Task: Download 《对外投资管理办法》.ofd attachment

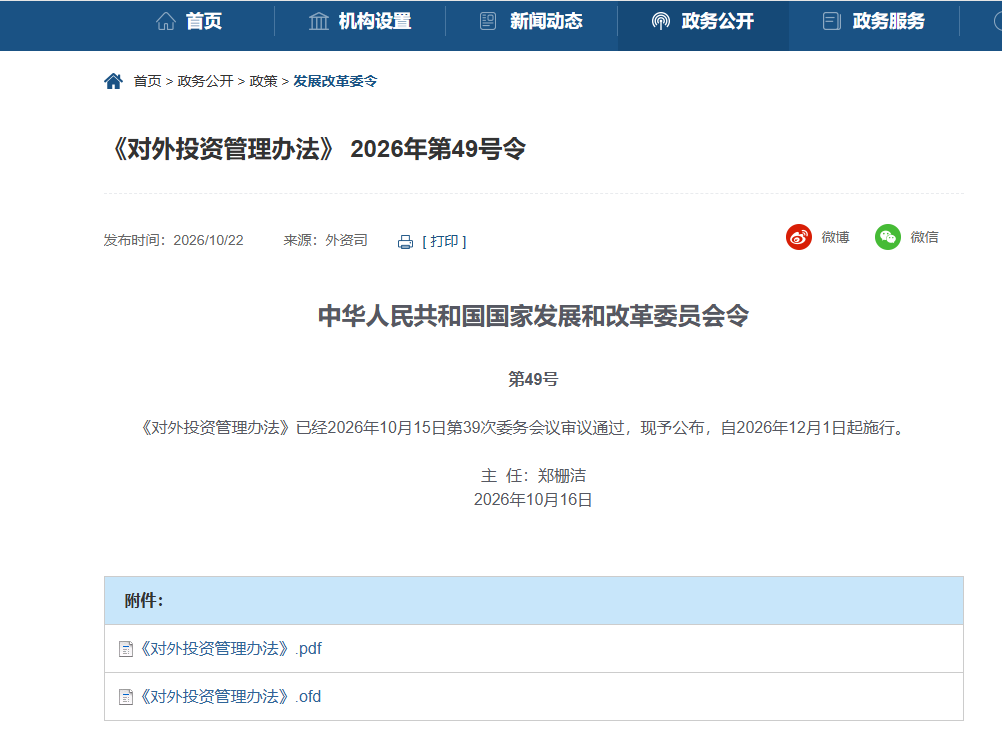Action: [x=230, y=696]
